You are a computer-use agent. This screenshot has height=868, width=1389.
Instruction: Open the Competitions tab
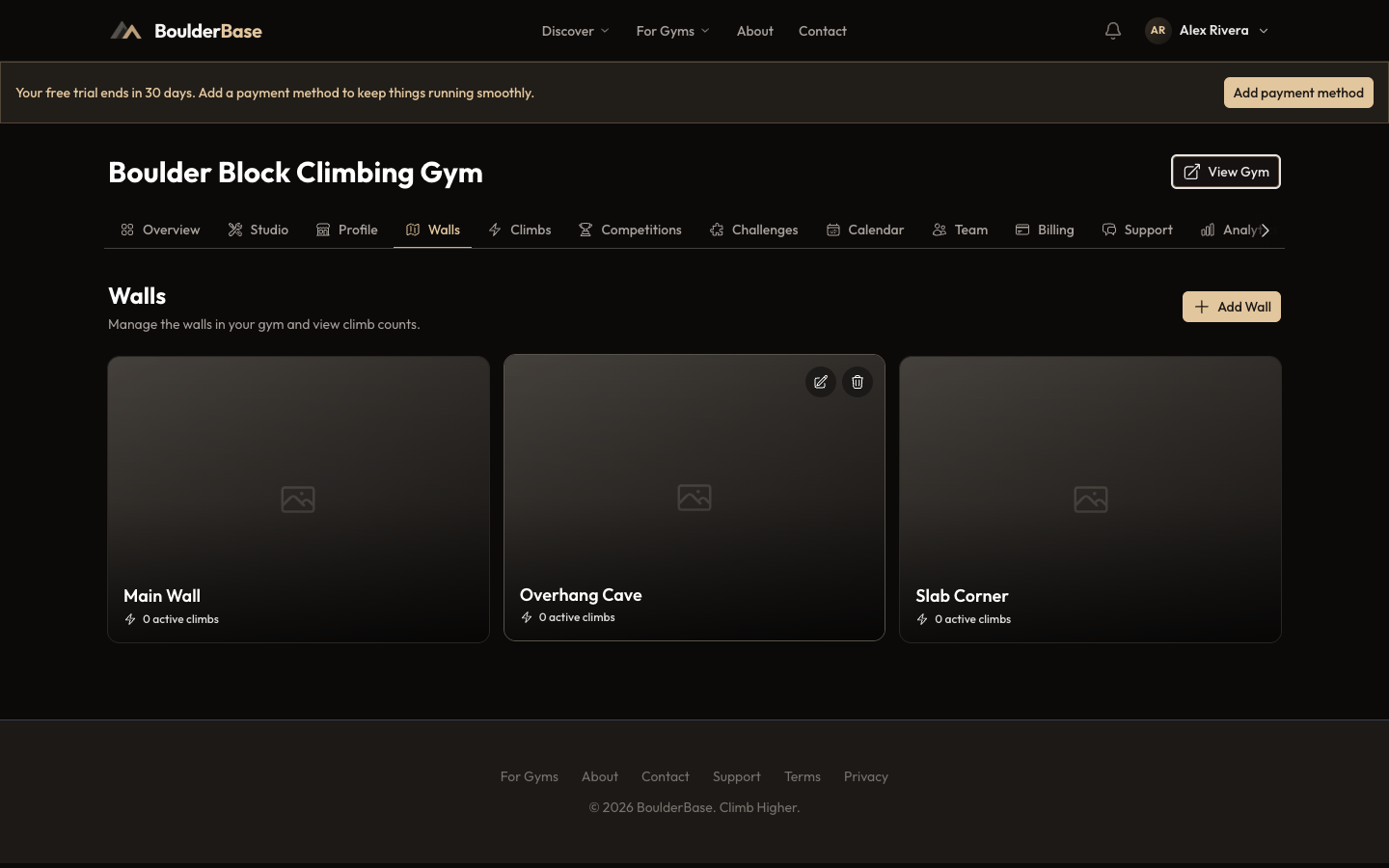point(630,230)
